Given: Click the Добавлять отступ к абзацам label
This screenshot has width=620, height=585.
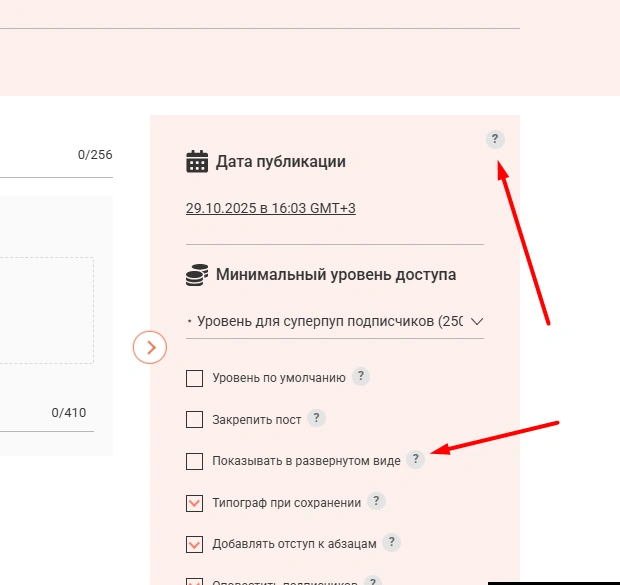Looking at the screenshot, I should click(294, 544).
